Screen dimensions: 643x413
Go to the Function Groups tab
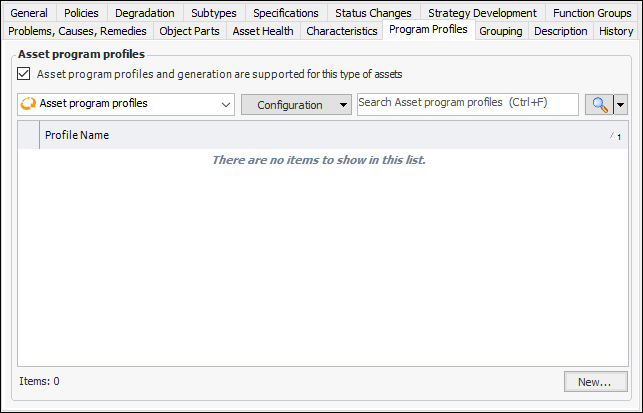click(592, 13)
